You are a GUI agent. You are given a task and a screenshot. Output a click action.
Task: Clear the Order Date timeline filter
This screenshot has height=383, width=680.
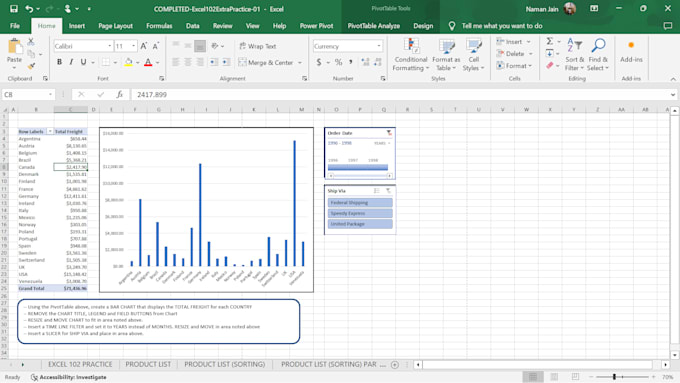click(389, 133)
